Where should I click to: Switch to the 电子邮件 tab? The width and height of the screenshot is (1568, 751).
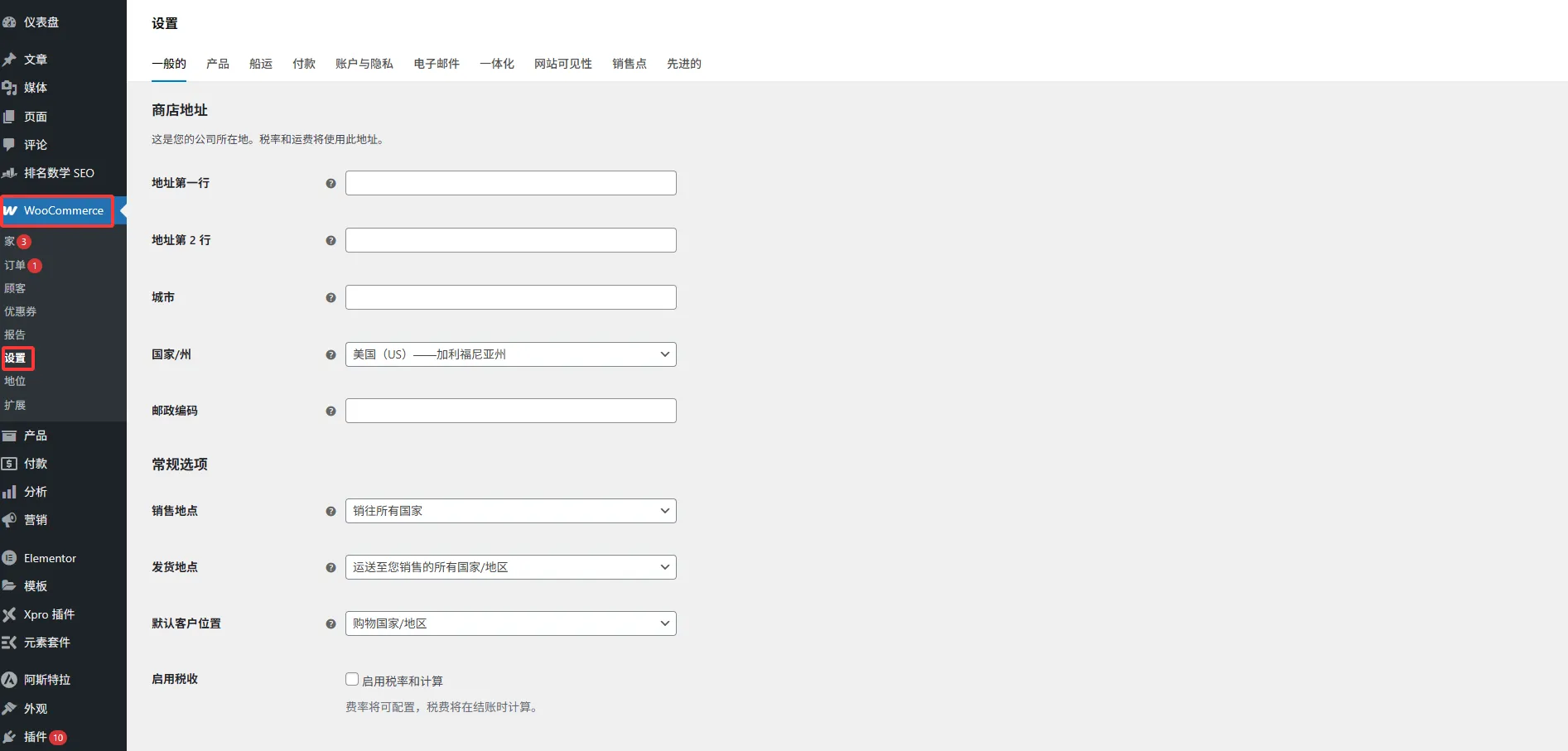coord(437,64)
